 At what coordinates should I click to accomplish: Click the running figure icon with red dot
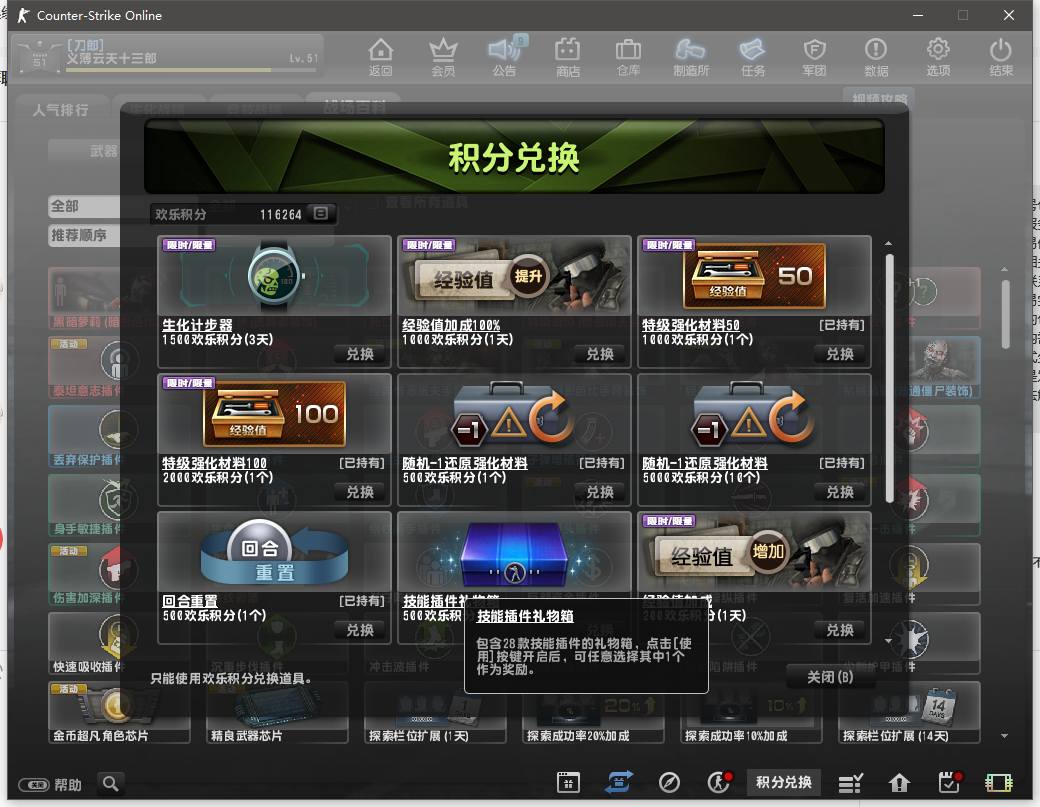(719, 782)
